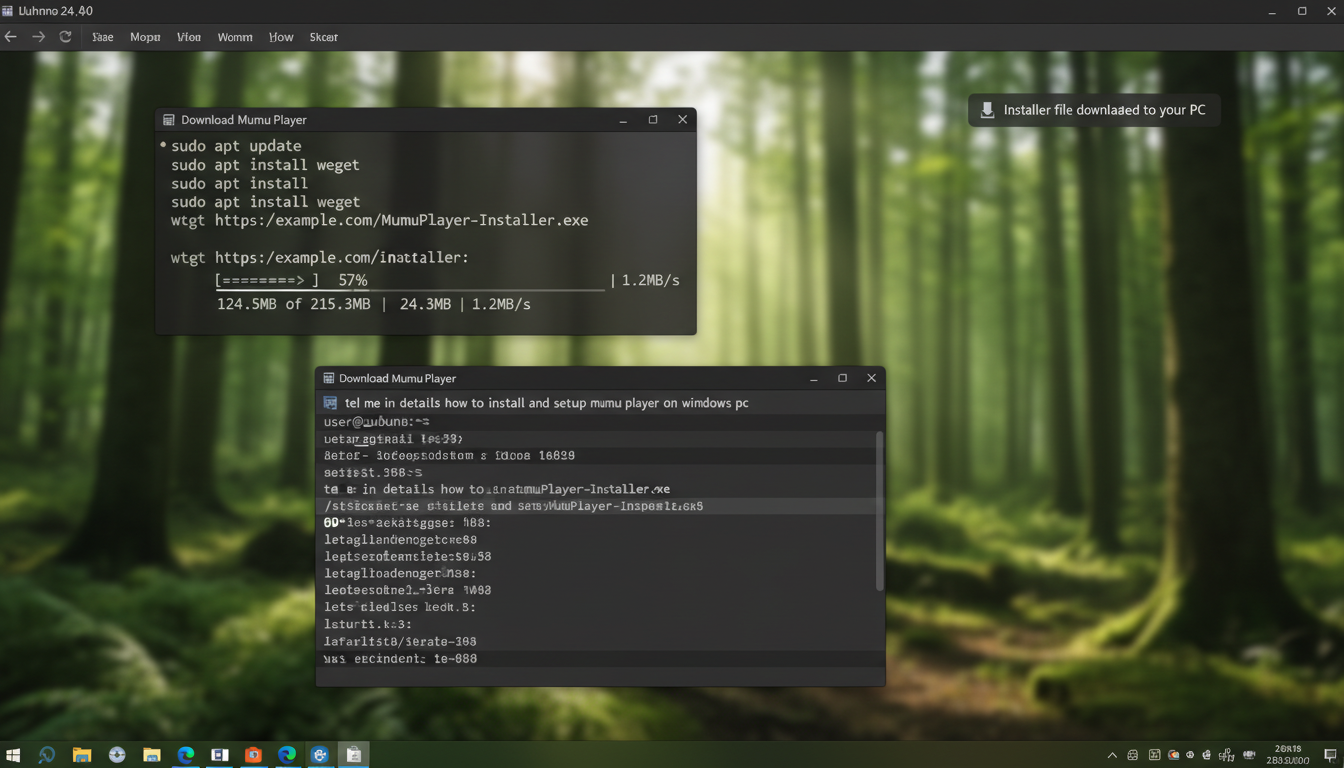Screen dimensions: 1344x768
Task: Go forward with the right arrow button
Action: 38,37
